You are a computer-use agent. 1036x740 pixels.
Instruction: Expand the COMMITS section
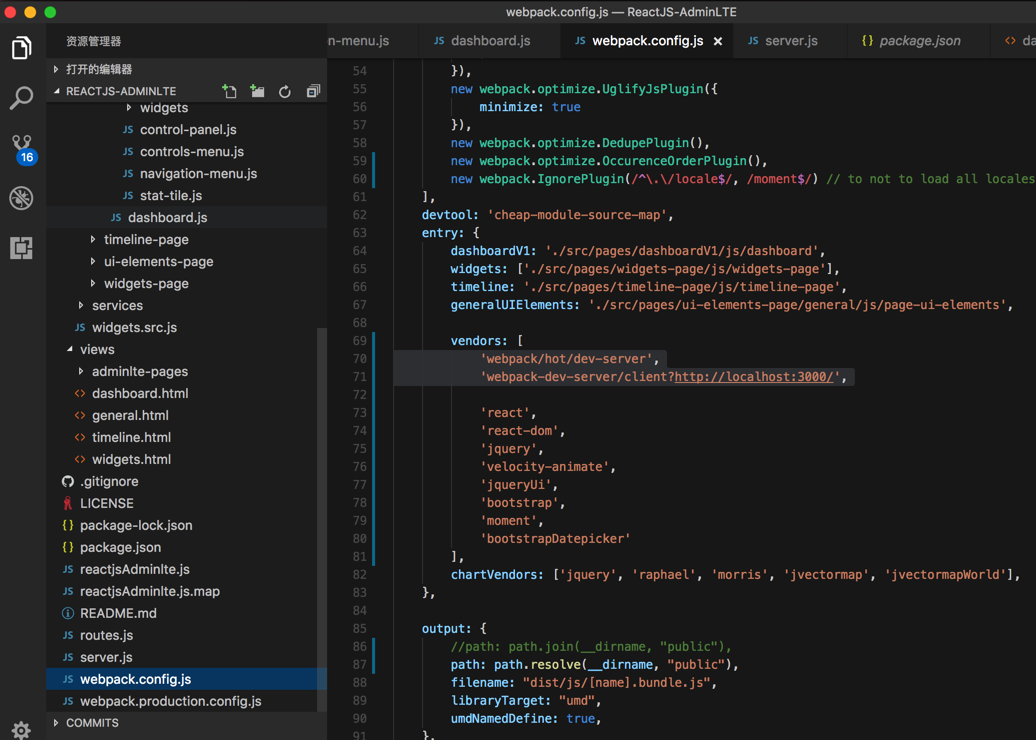point(92,723)
